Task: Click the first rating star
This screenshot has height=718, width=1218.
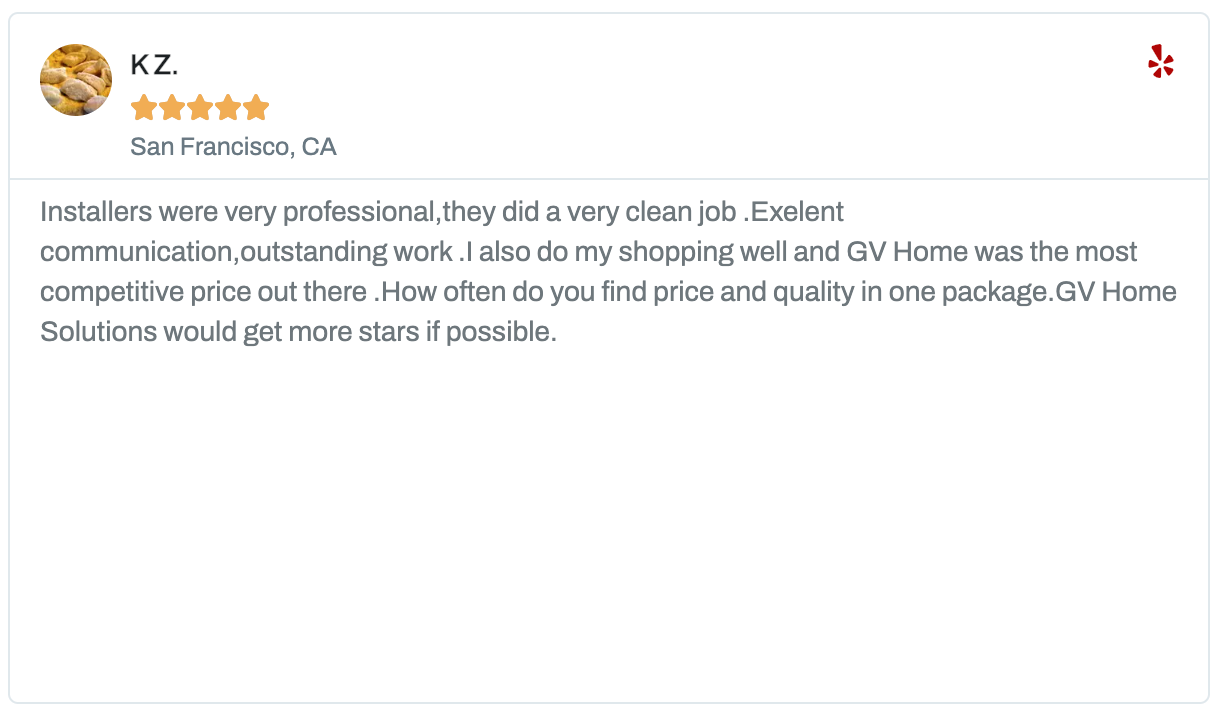Action: click(x=144, y=107)
